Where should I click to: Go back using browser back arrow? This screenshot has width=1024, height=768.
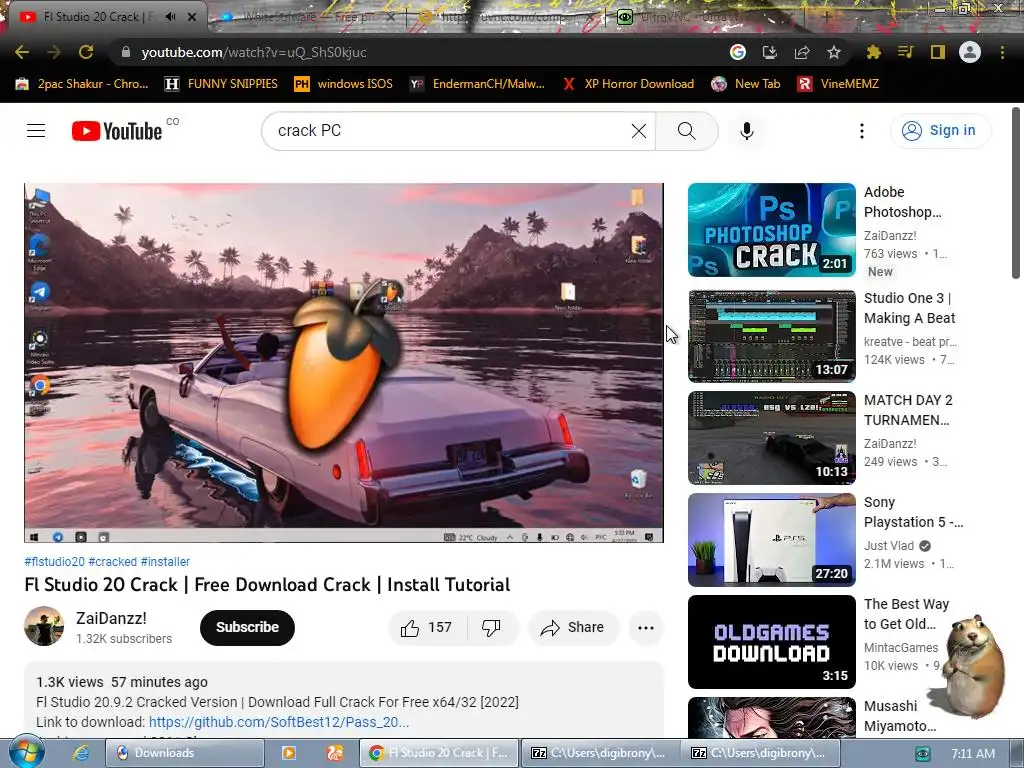(22, 52)
